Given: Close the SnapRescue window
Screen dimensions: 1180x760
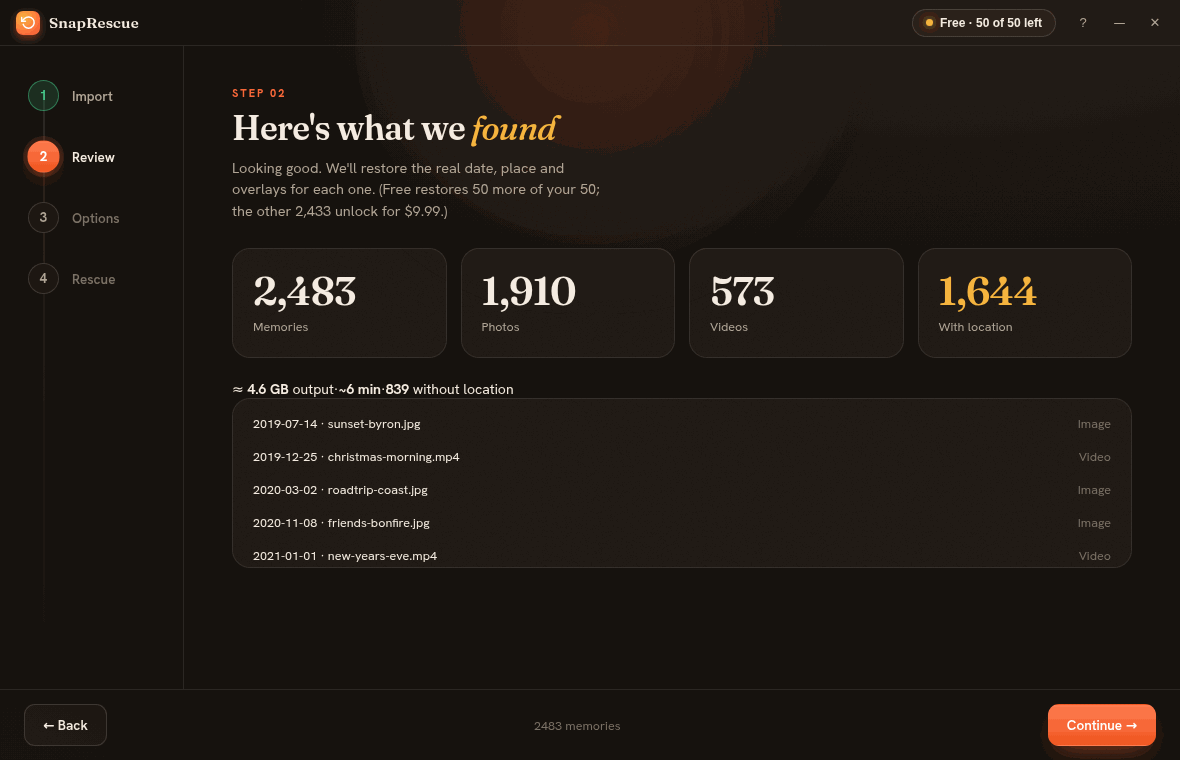Looking at the screenshot, I should point(1154,23).
